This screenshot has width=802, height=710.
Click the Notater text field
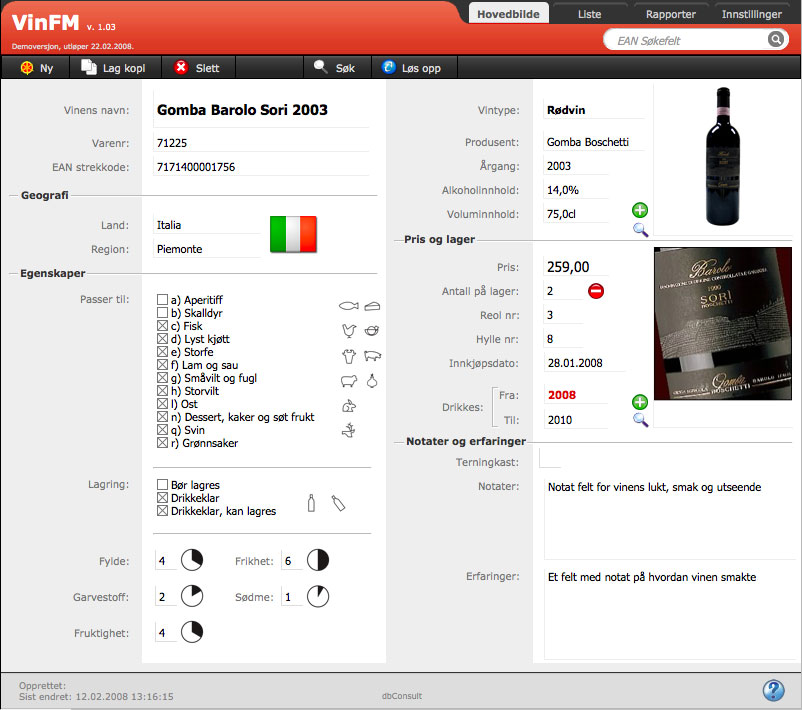668,517
